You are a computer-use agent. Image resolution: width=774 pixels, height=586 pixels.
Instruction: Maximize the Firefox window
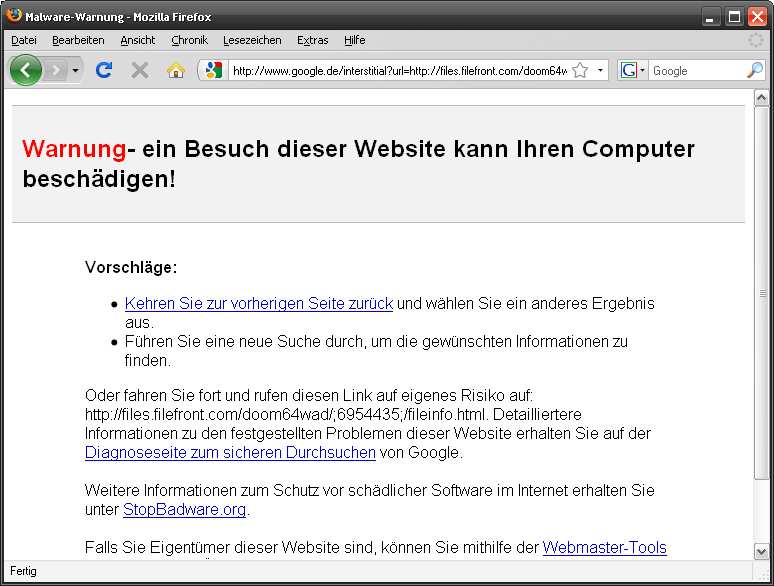tap(734, 17)
